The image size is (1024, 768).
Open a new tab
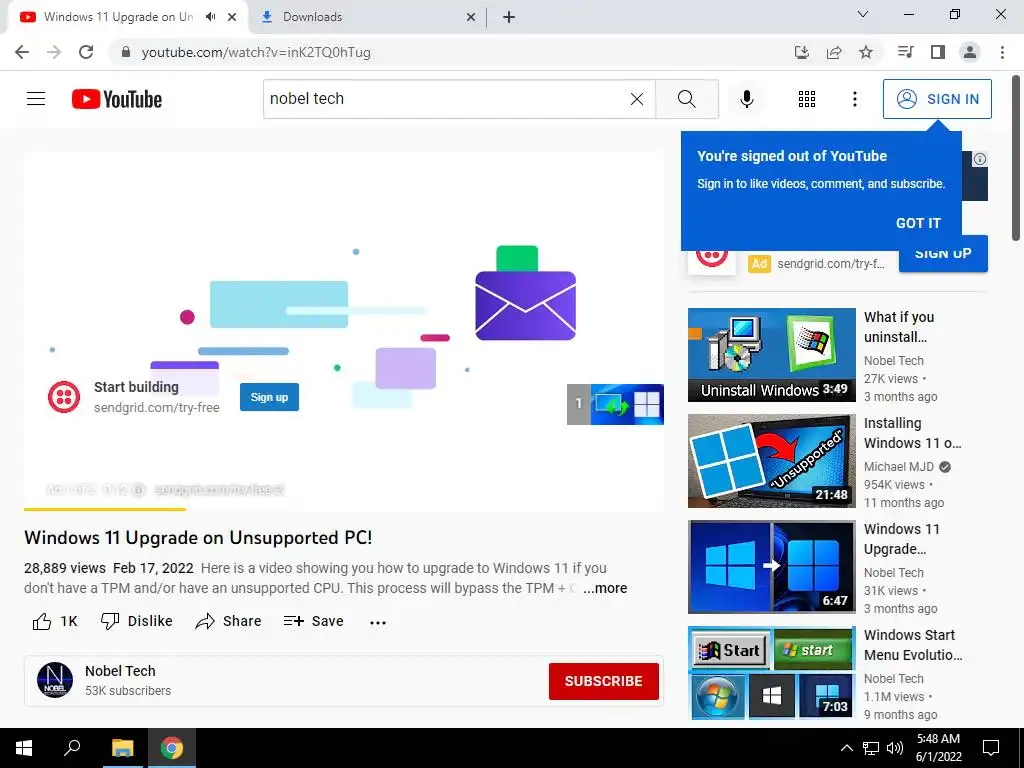509,17
